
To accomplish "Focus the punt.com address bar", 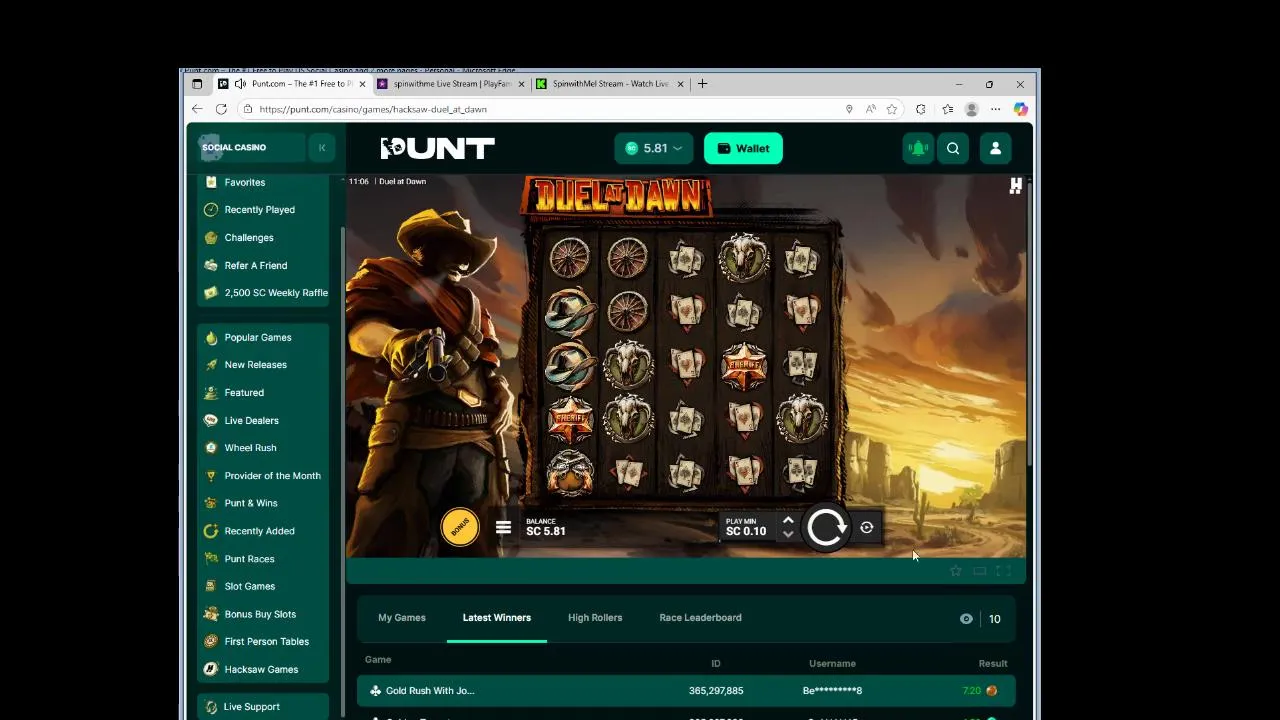I will (540, 109).
